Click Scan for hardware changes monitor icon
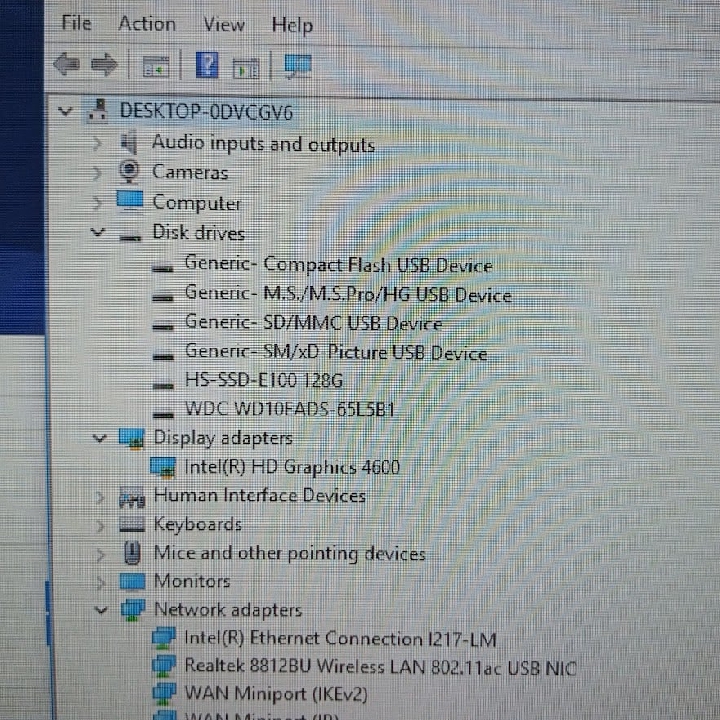Image resolution: width=720 pixels, height=720 pixels. (x=298, y=66)
